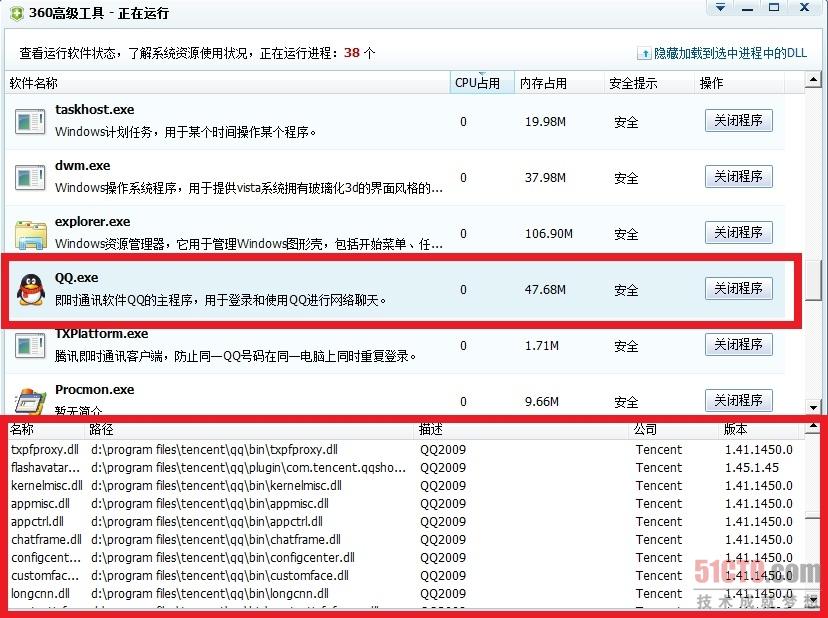The height and width of the screenshot is (618, 828).
Task: Sort DLL list by 路径 column
Action: coord(250,429)
